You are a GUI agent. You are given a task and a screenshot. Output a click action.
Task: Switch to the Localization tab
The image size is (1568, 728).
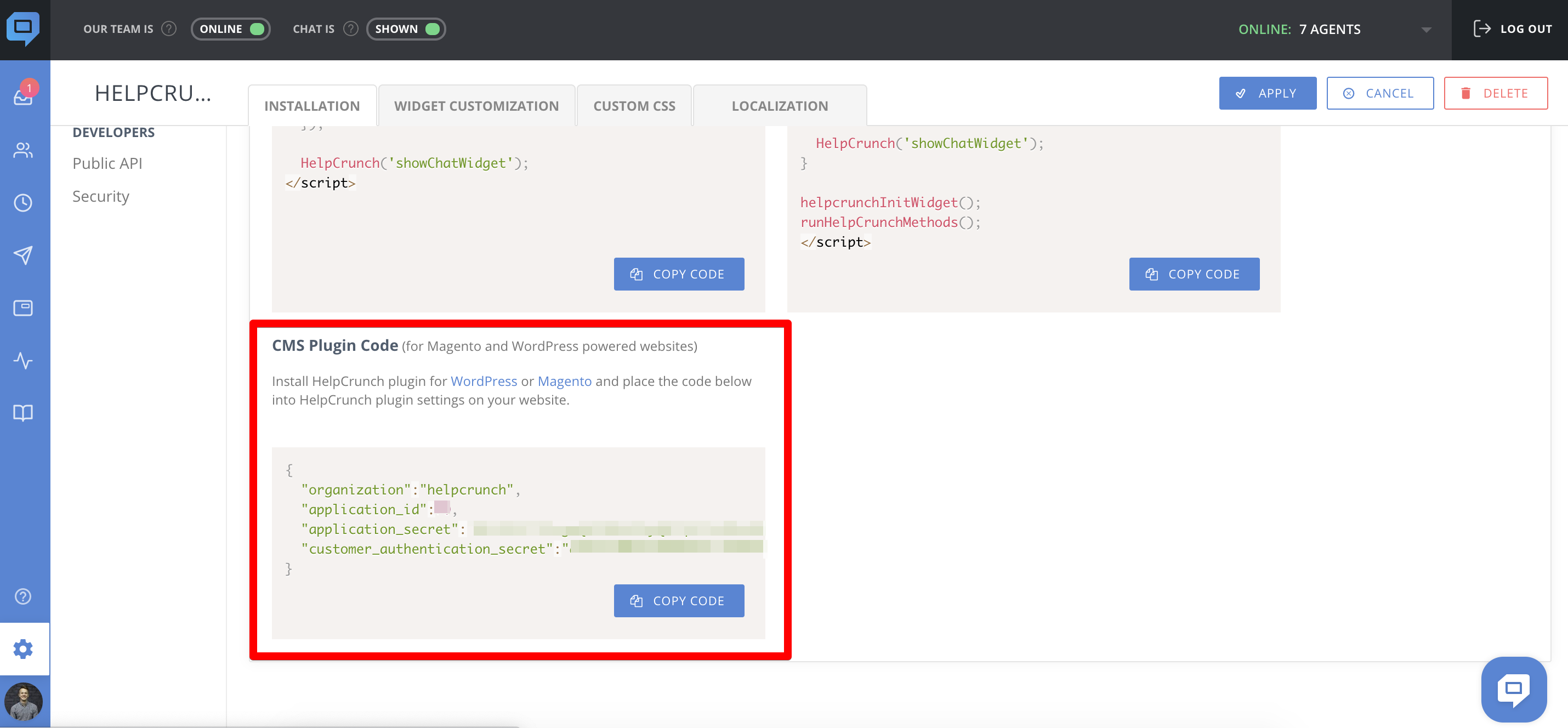[780, 106]
